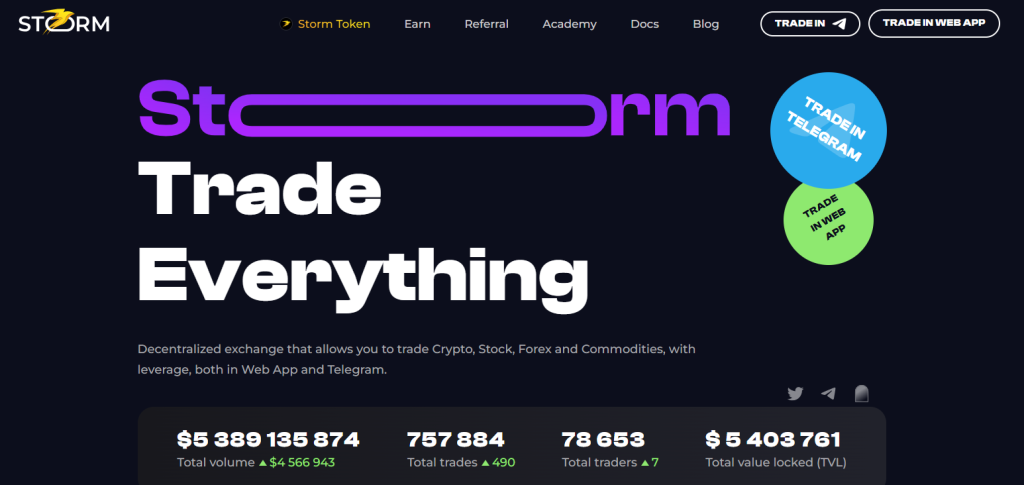Click the Trade In Telegram header button

810,23
